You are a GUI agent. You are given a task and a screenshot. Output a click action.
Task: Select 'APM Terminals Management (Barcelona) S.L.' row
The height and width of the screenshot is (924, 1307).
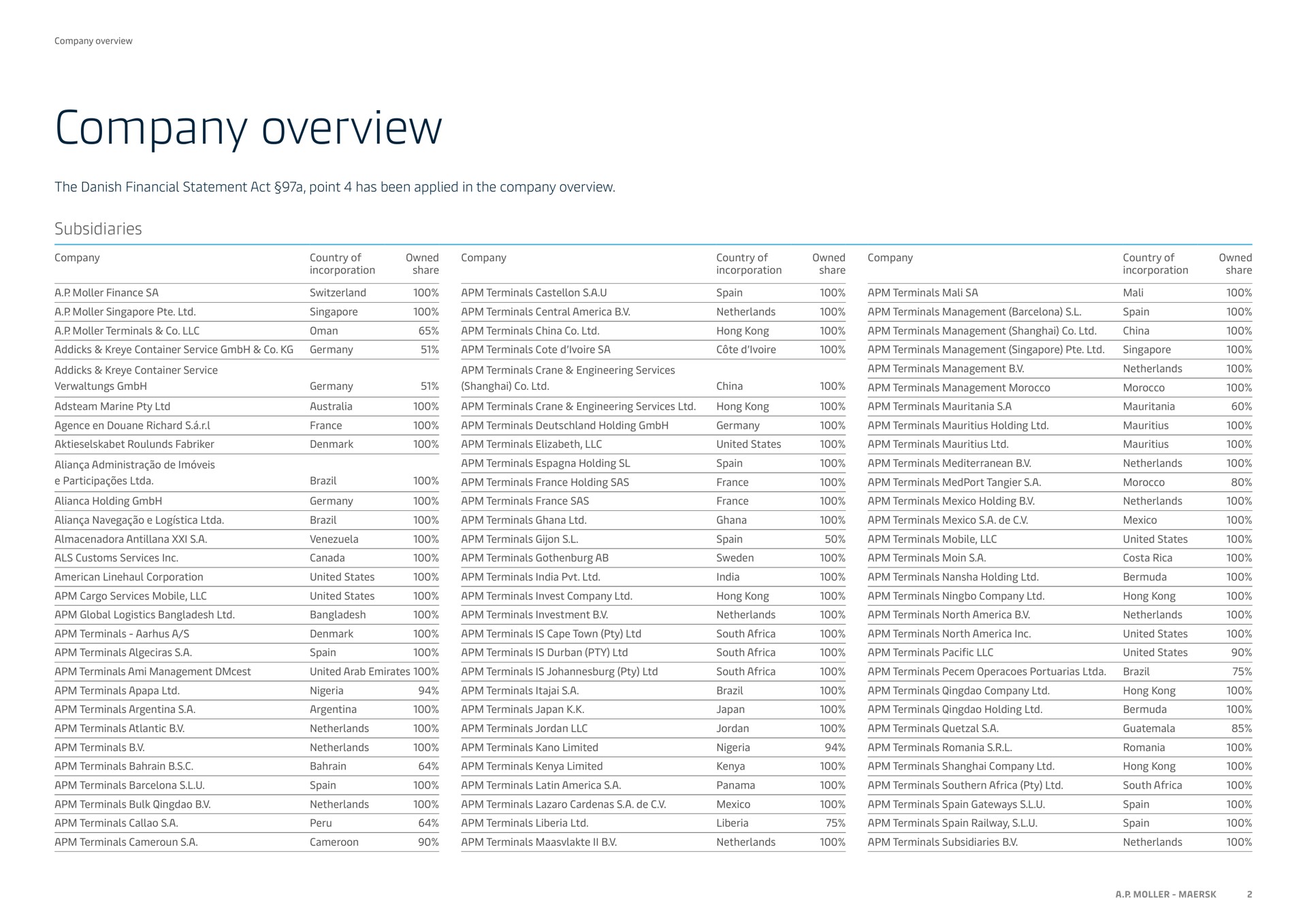[1060, 312]
